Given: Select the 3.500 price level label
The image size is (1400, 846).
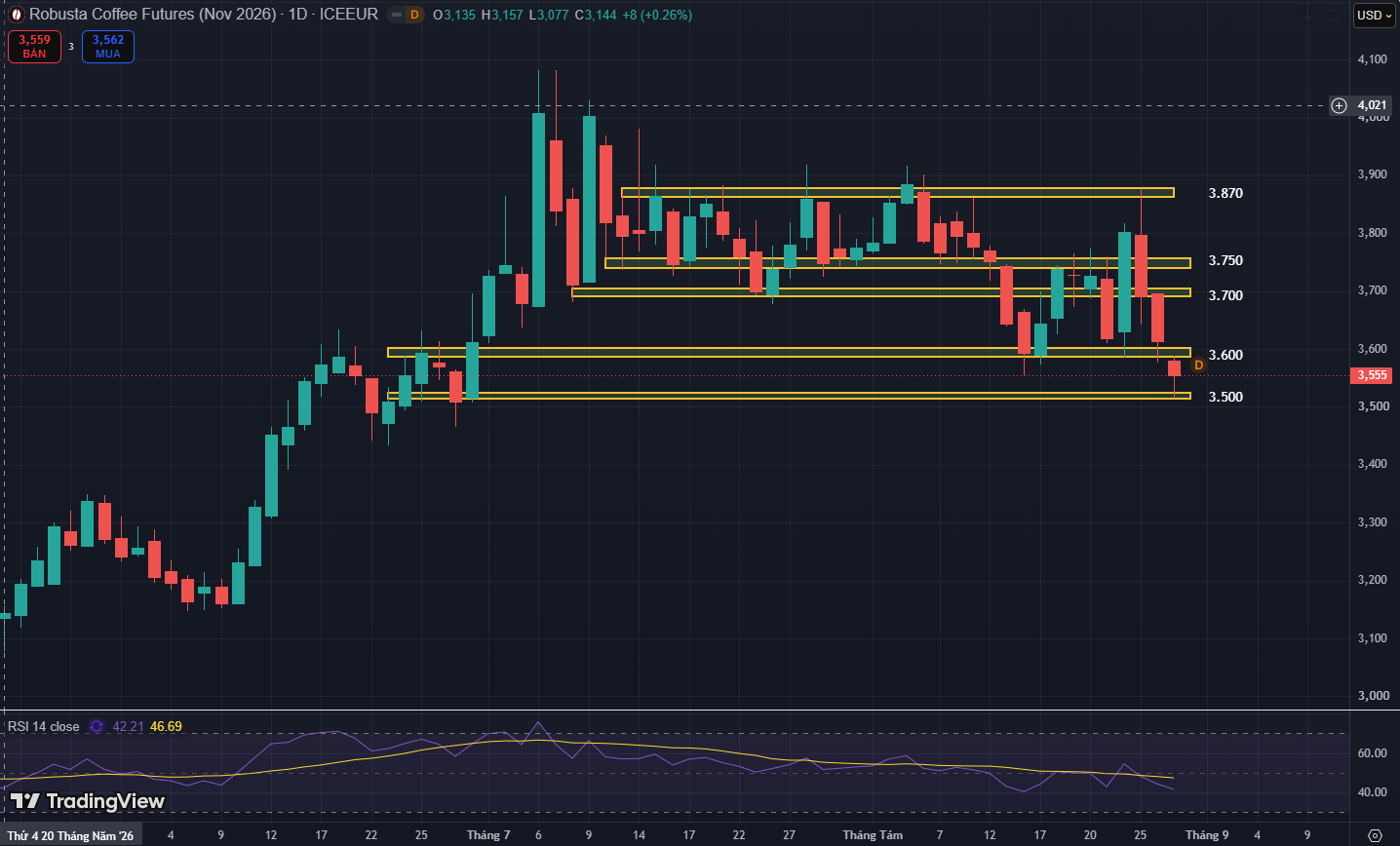Looking at the screenshot, I should pyautogui.click(x=1225, y=397).
